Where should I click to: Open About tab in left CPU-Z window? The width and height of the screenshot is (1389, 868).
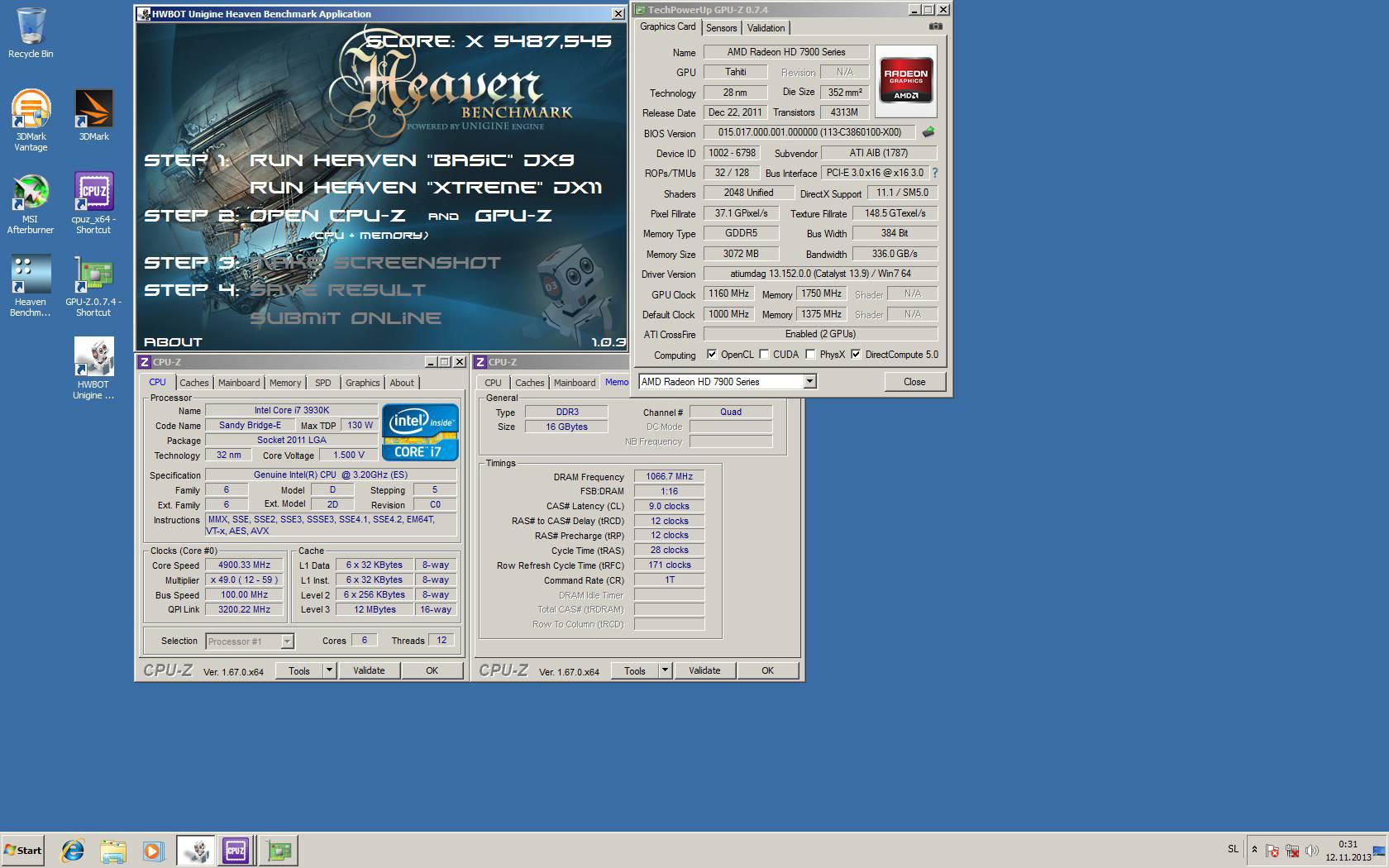[x=402, y=383]
